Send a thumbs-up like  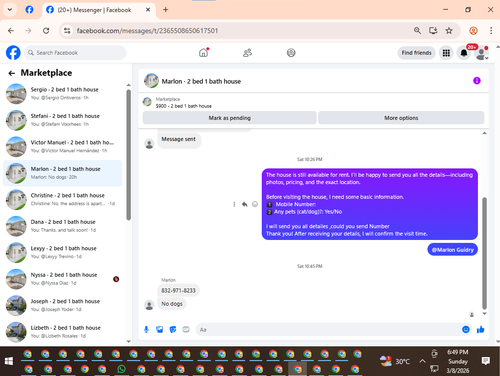point(480,330)
